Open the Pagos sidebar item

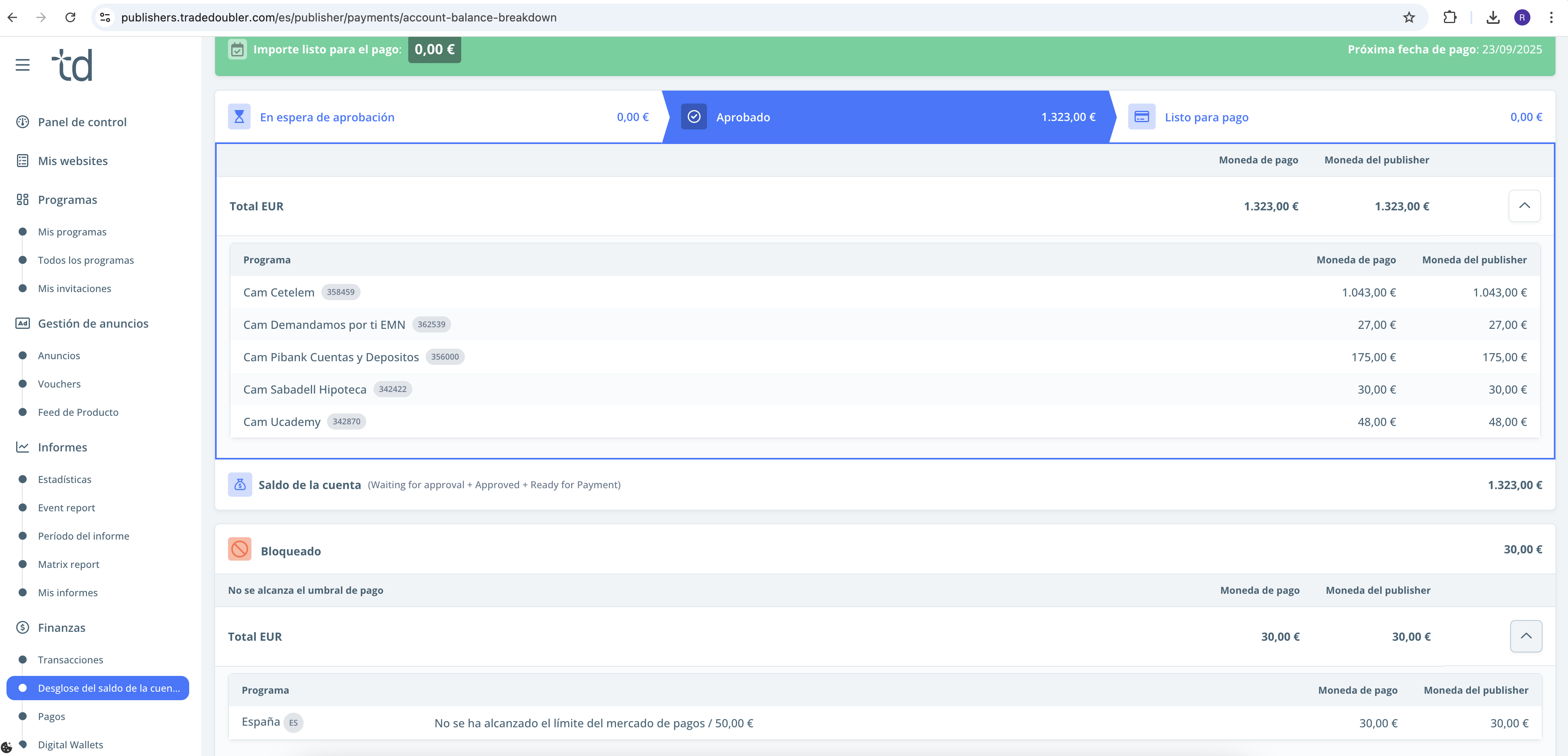click(51, 716)
